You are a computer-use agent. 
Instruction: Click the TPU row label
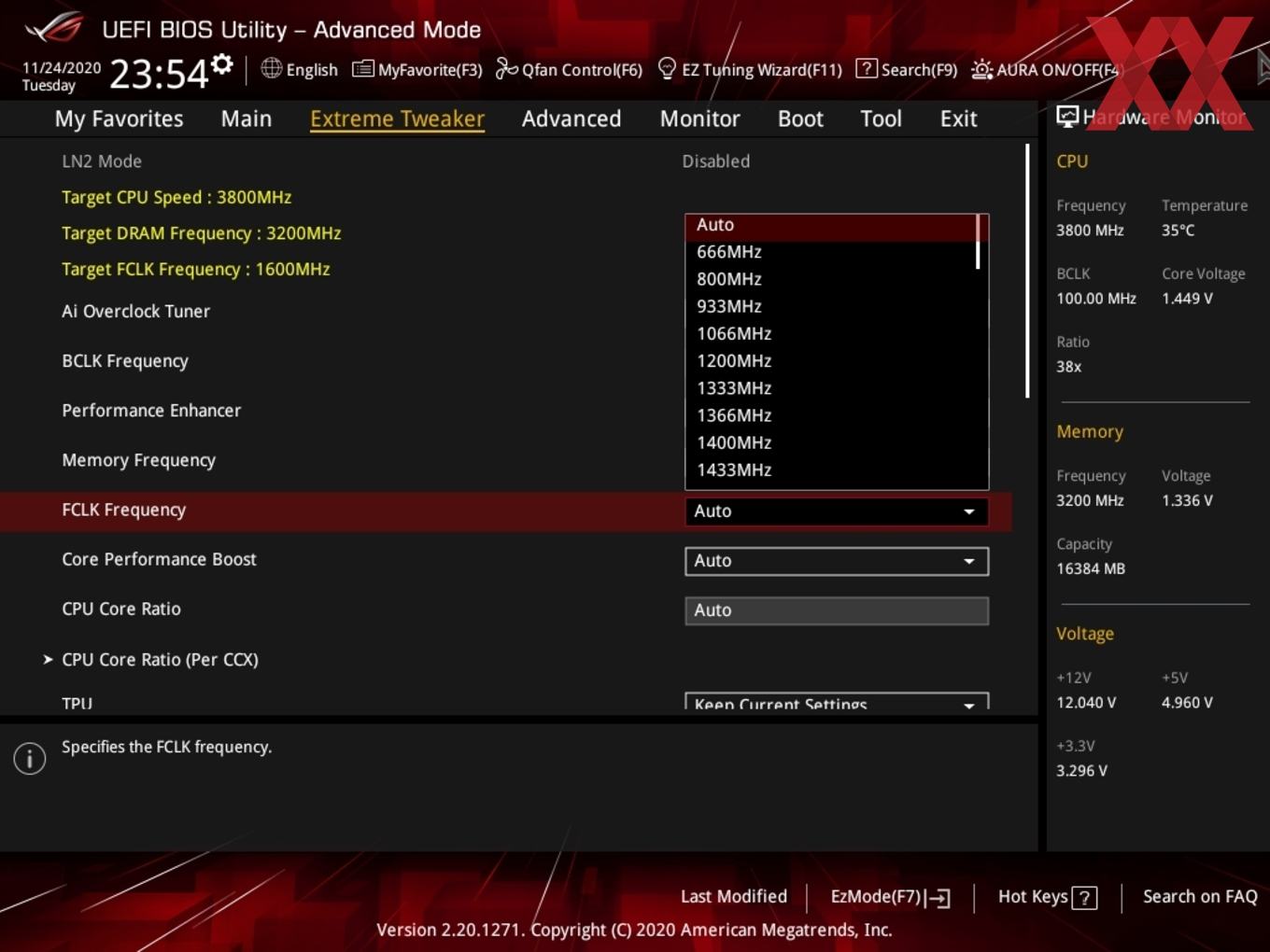tap(77, 704)
